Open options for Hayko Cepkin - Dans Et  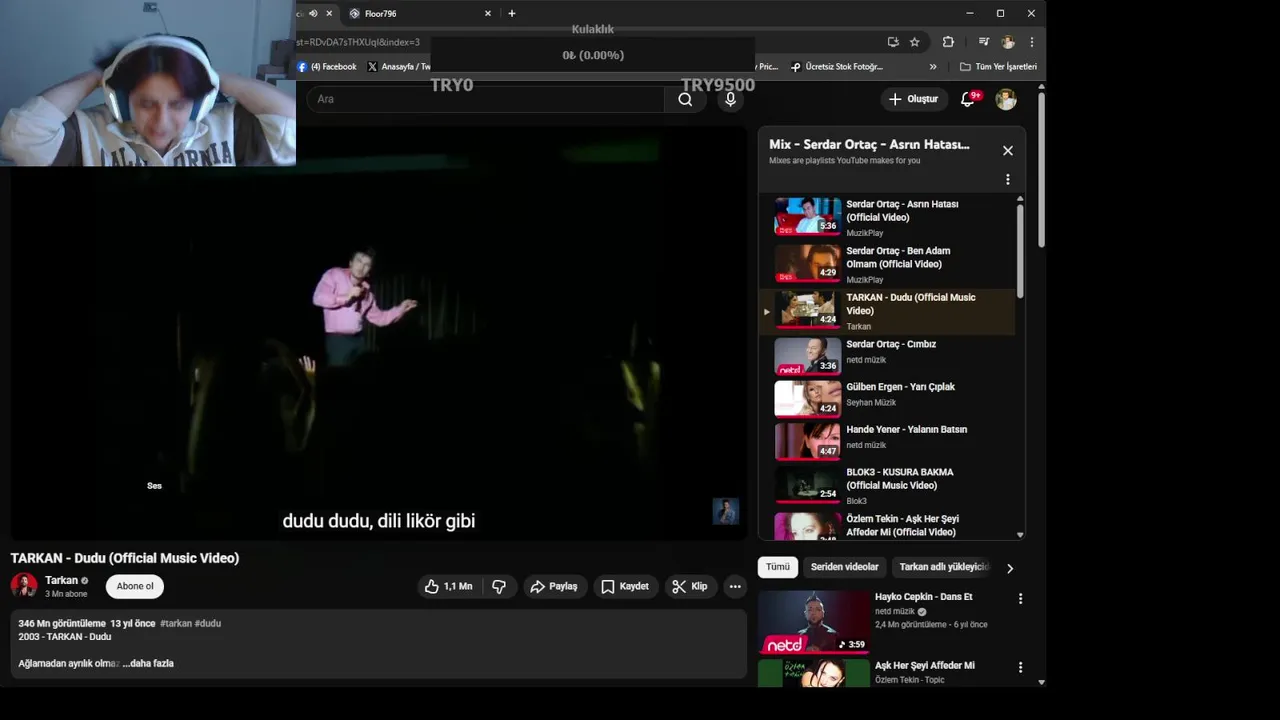click(1020, 599)
